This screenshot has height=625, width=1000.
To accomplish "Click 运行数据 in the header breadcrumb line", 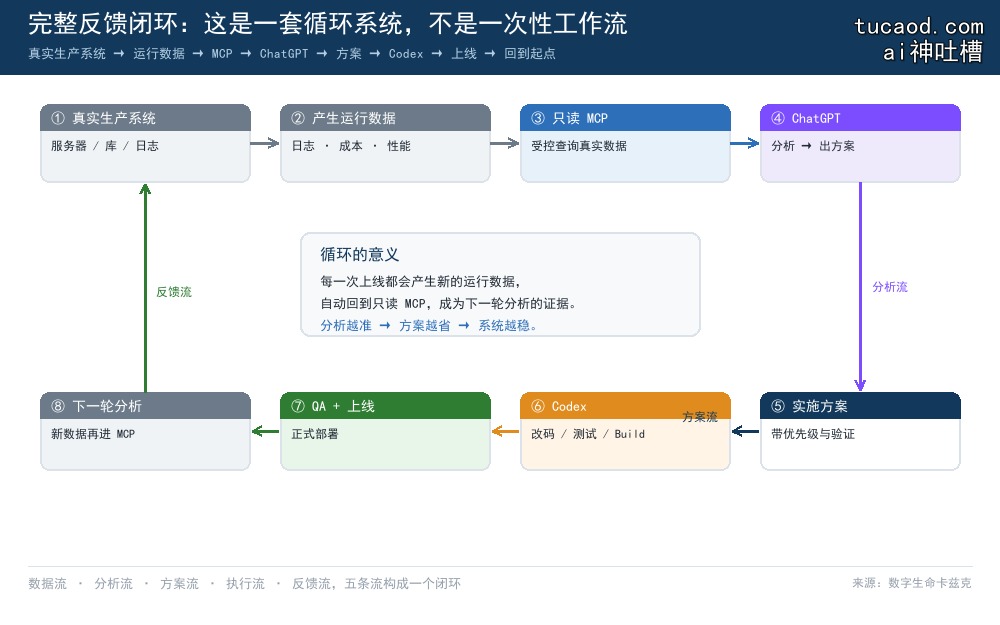I will tap(159, 54).
